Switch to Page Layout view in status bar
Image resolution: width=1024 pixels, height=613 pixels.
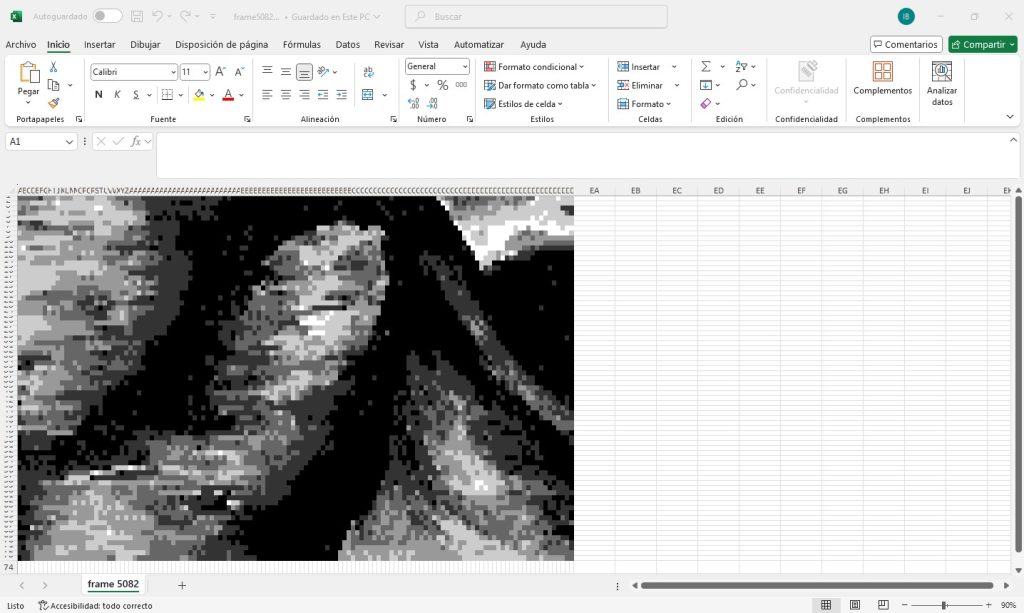tap(854, 605)
